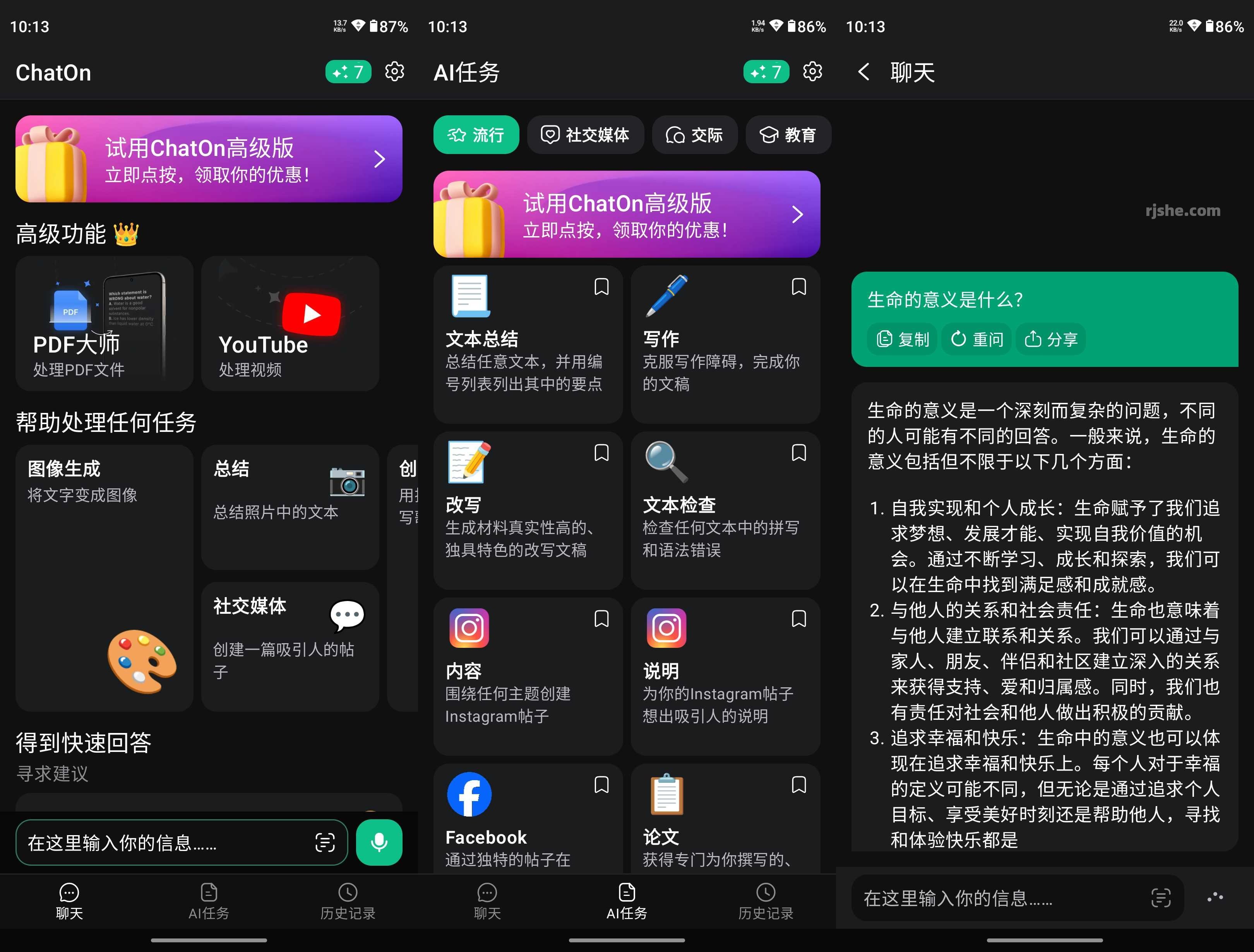Screen dimensions: 1254x952
Task: Open the 说明 Instagram icon
Action: point(667,628)
